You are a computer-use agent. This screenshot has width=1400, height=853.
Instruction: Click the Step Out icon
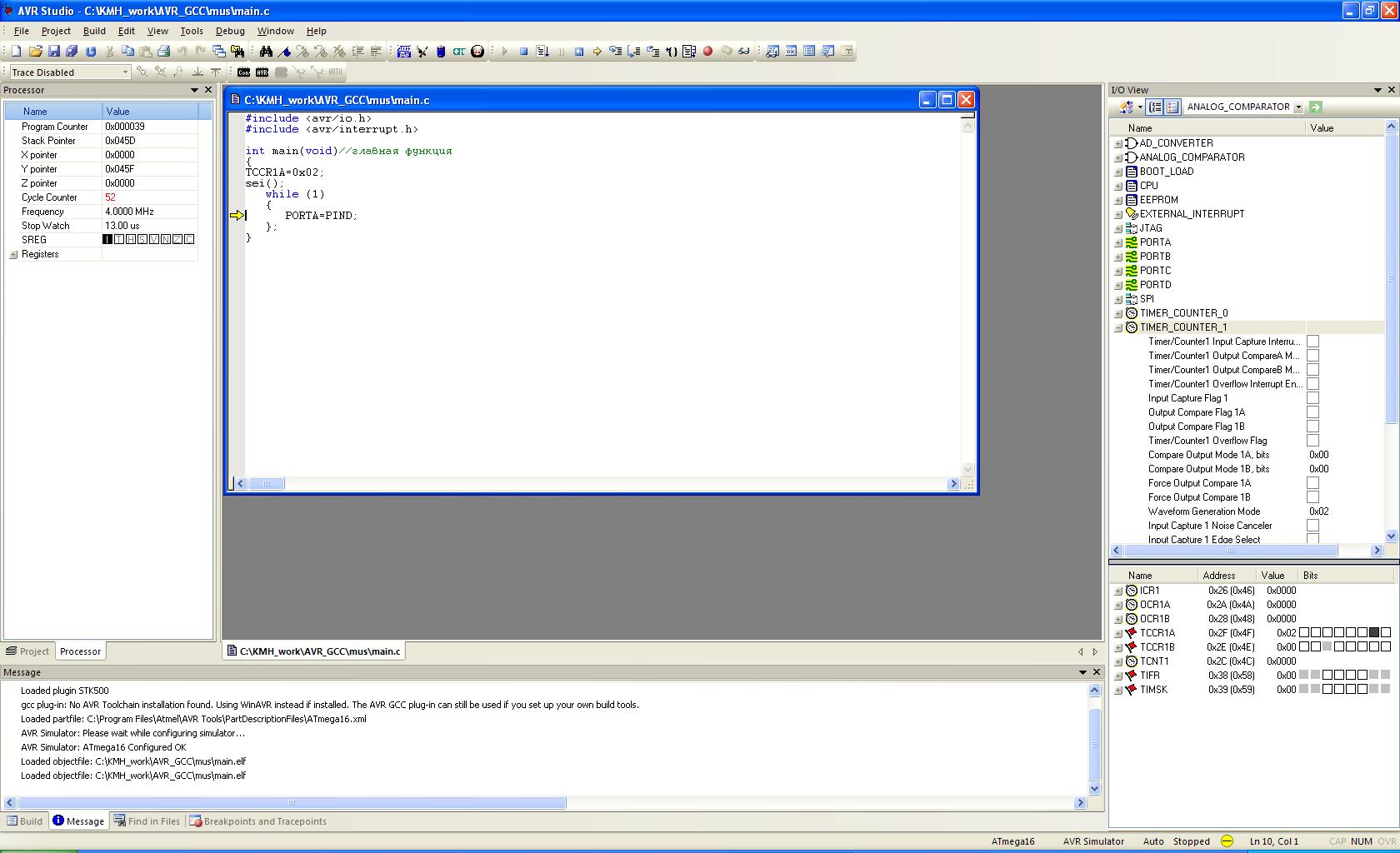pos(652,51)
